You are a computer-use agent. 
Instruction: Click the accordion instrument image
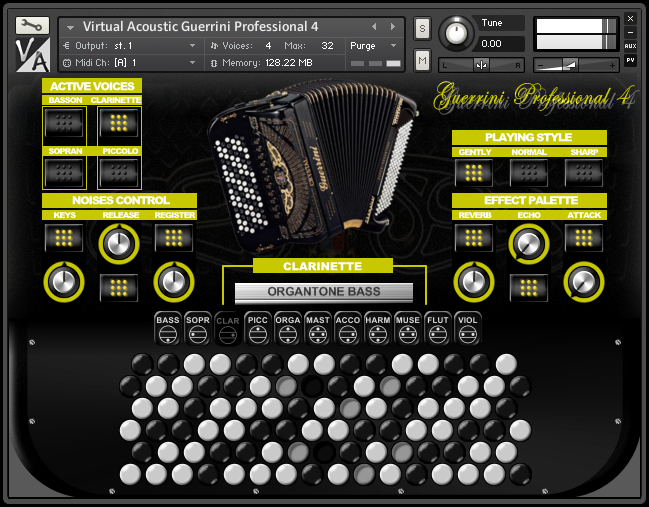click(313, 166)
